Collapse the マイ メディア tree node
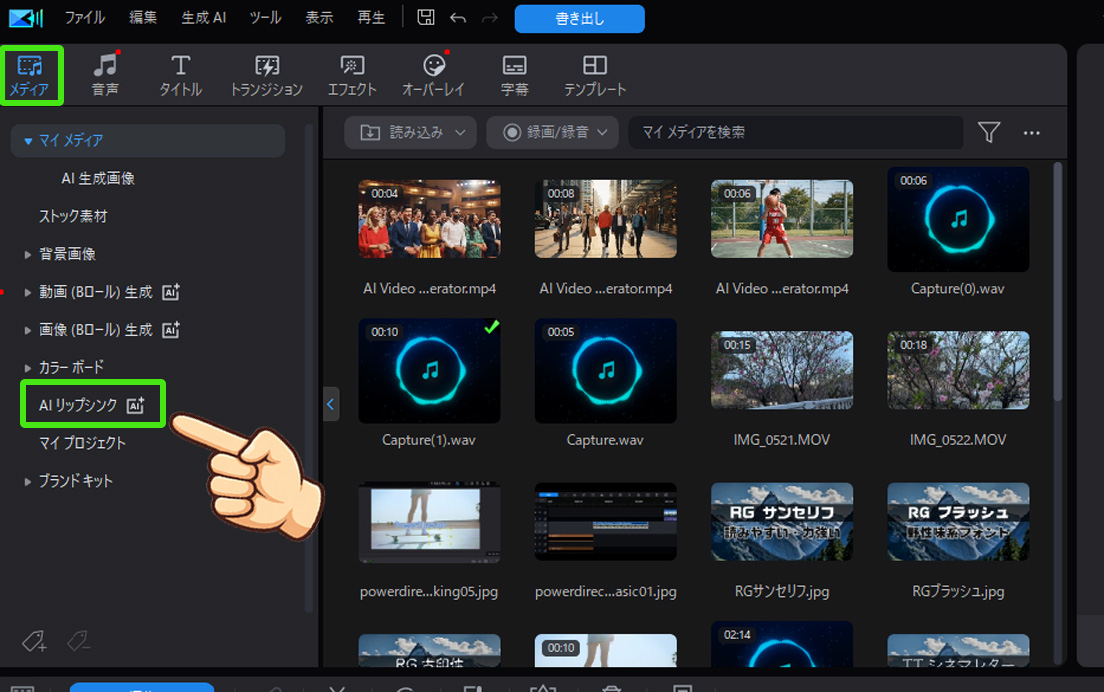 tap(28, 141)
